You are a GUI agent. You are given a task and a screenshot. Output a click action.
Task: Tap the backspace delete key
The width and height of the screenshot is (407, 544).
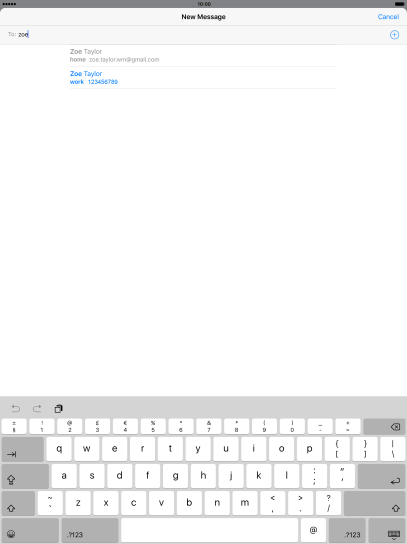384,427
